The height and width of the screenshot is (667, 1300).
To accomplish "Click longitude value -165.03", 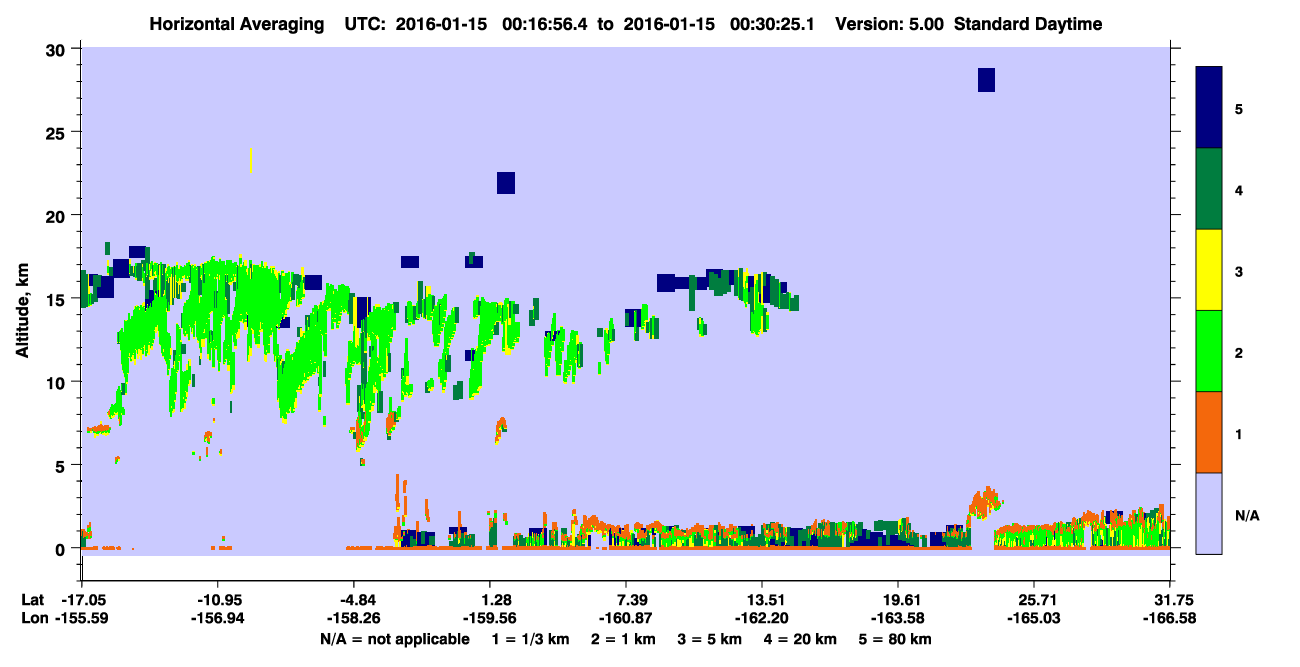I will click(x=1034, y=619).
